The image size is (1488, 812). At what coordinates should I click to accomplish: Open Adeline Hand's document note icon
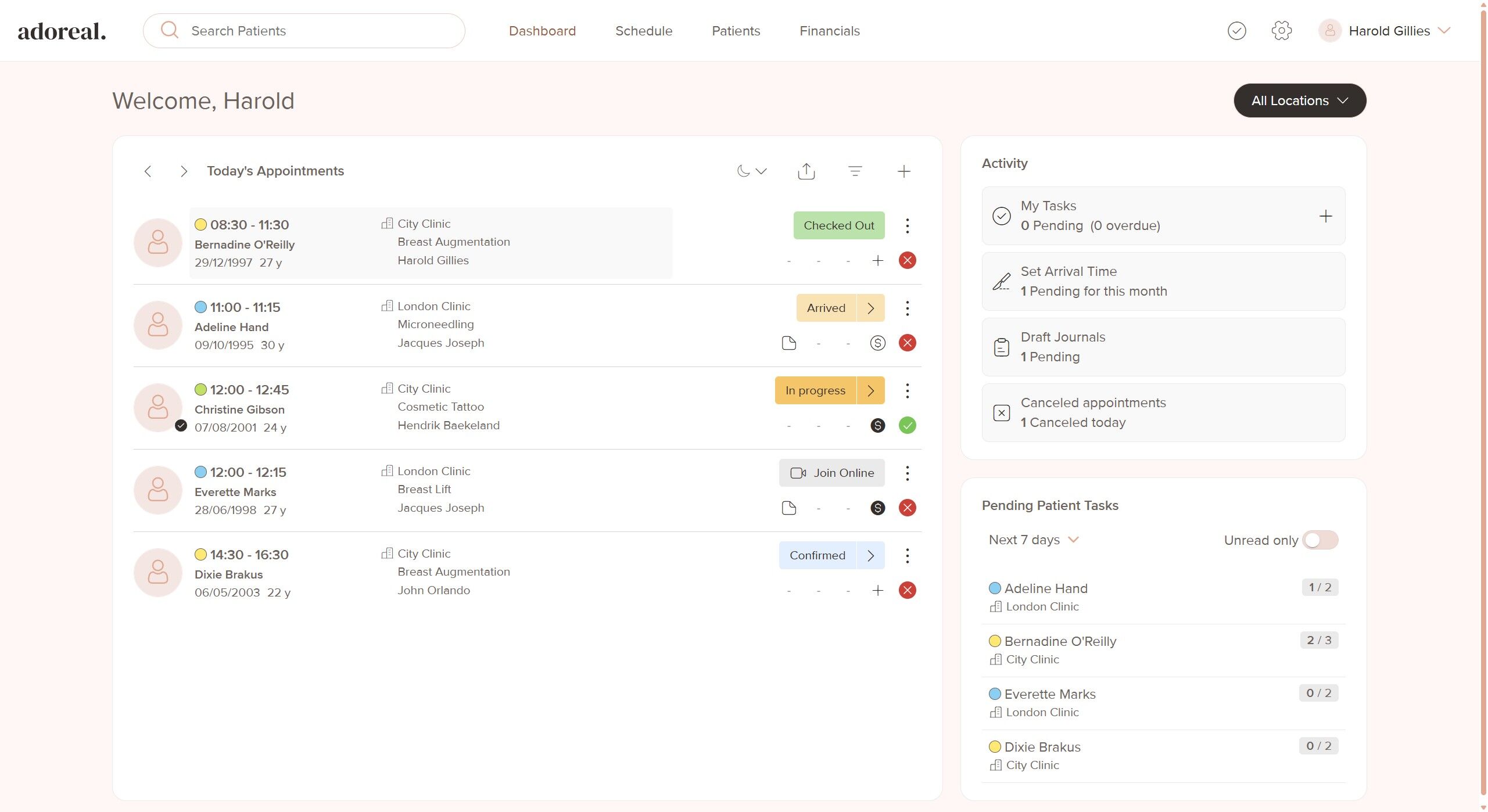tap(788, 343)
